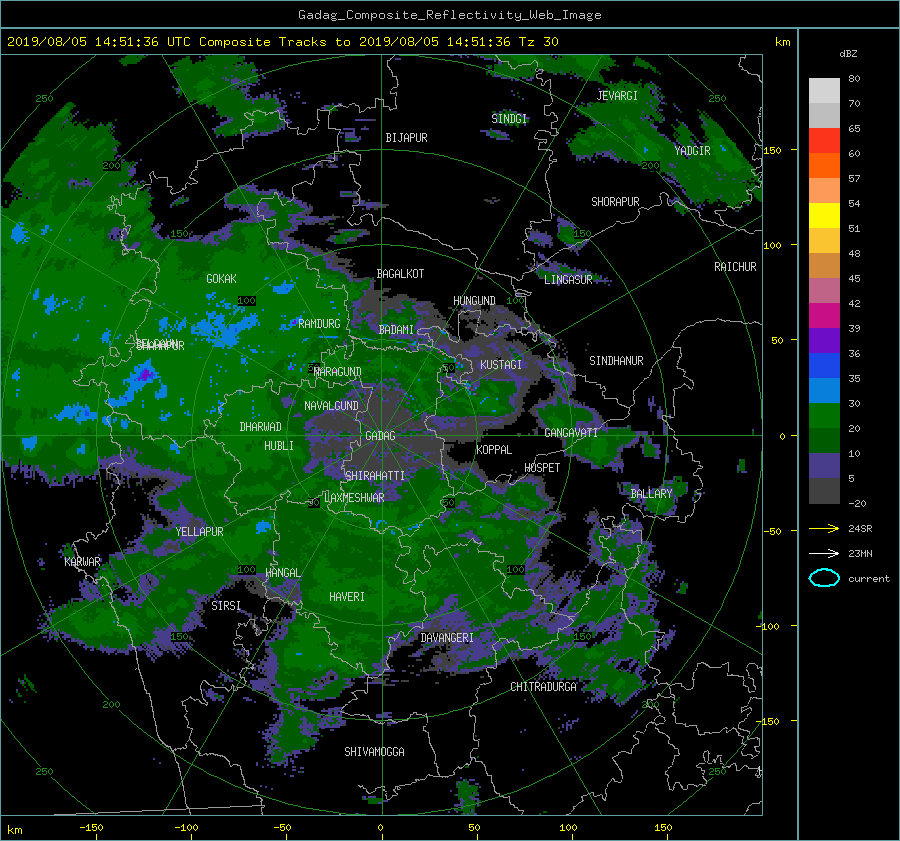Viewport: 900px width, 841px height.
Task: Click the NARAGUND city label
Action: [x=338, y=372]
